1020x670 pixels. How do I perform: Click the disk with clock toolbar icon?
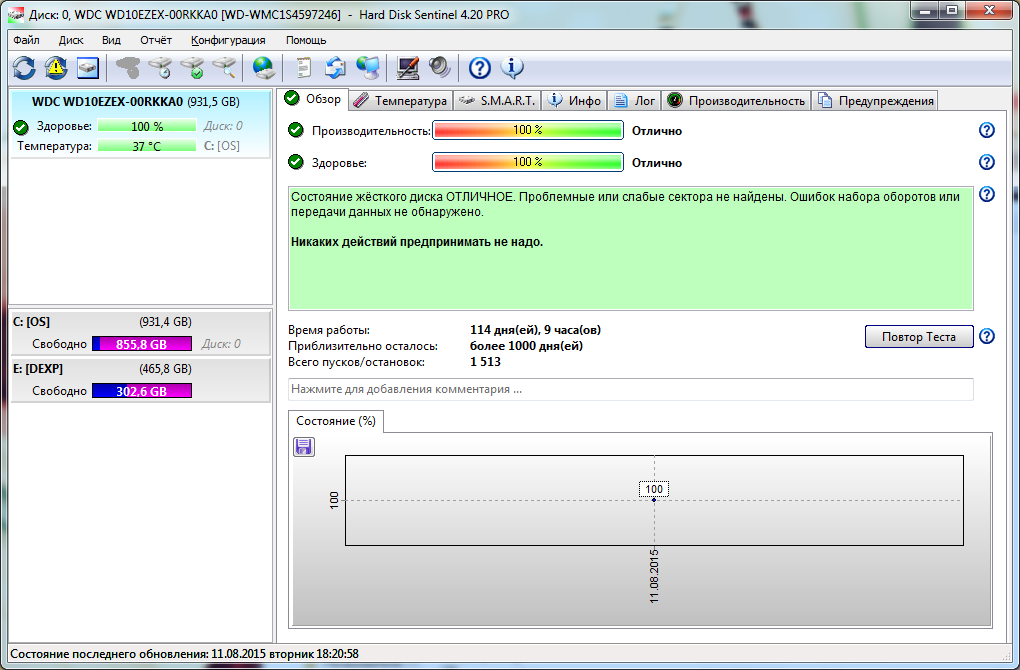(x=160, y=68)
